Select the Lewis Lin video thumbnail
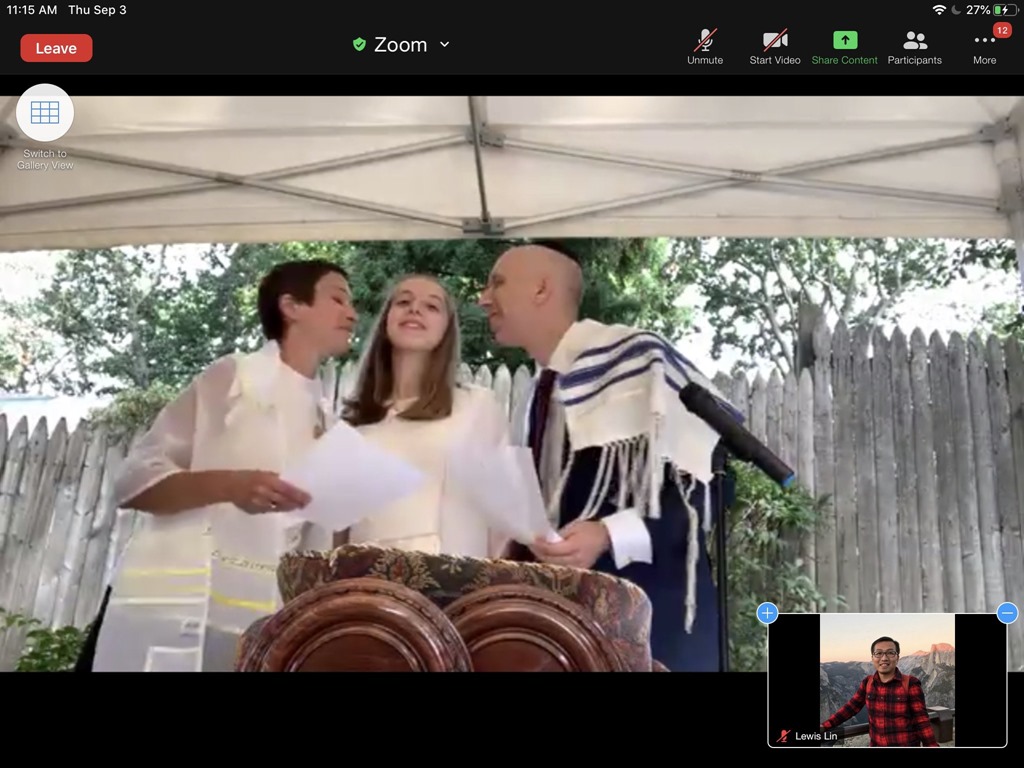The width and height of the screenshot is (1024, 768). (887, 680)
